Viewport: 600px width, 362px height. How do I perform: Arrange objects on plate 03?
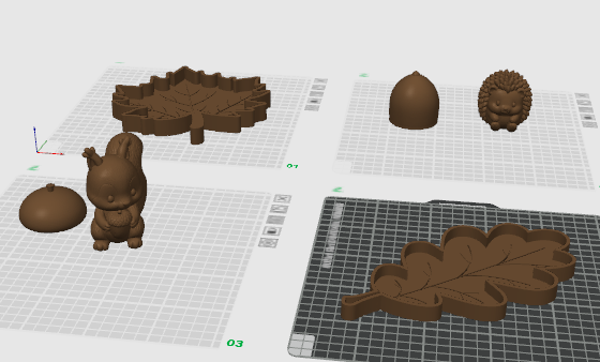pyautogui.click(x=276, y=220)
